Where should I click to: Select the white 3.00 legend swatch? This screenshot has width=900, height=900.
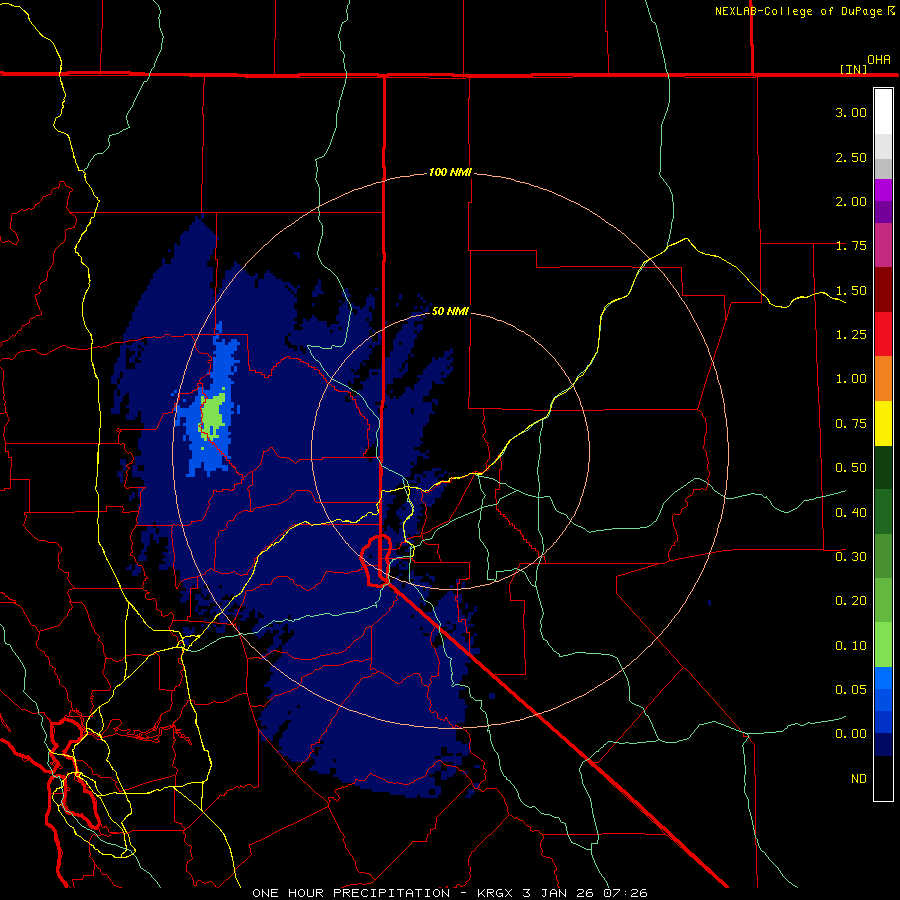click(x=883, y=112)
